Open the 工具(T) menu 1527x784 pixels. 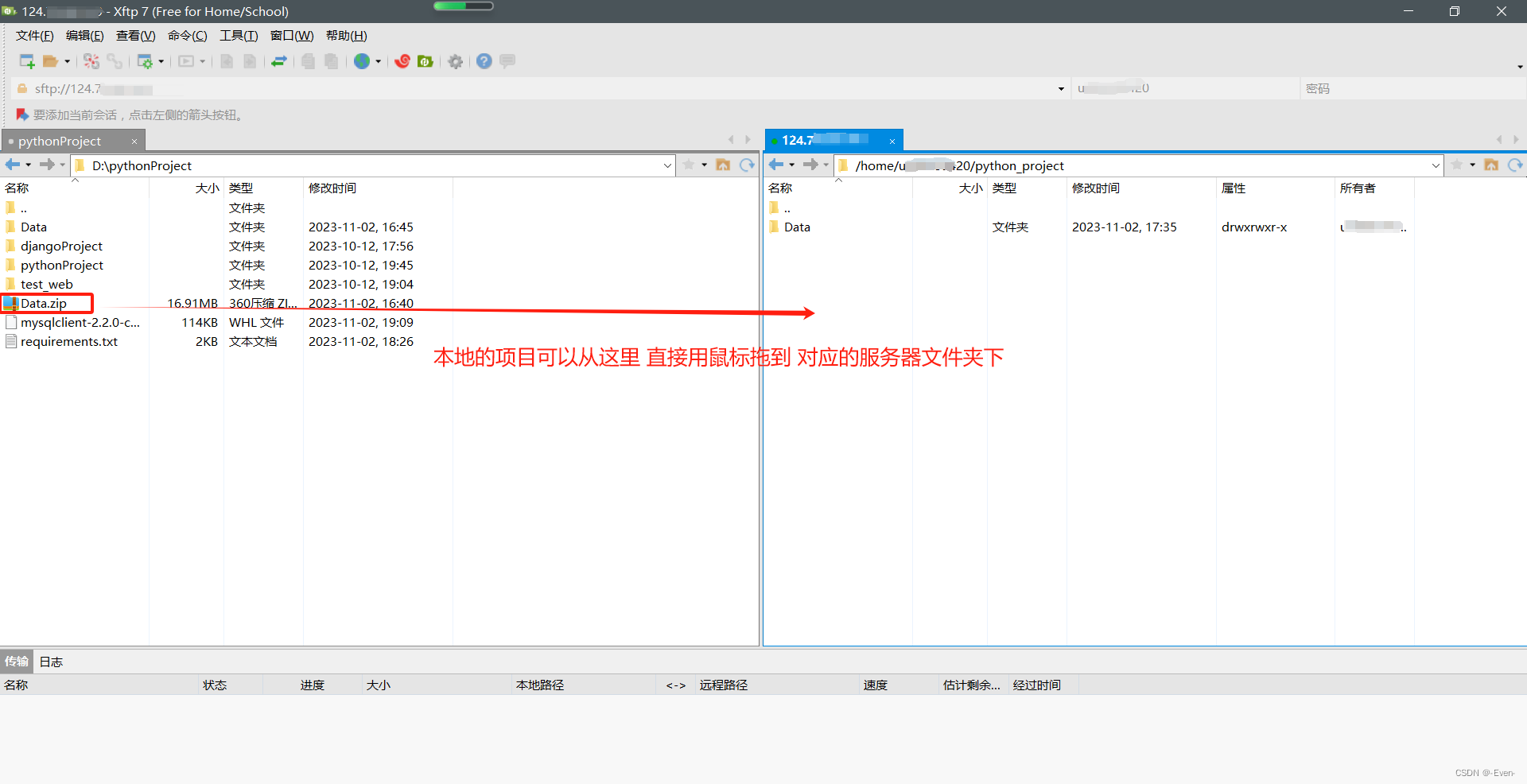point(239,36)
